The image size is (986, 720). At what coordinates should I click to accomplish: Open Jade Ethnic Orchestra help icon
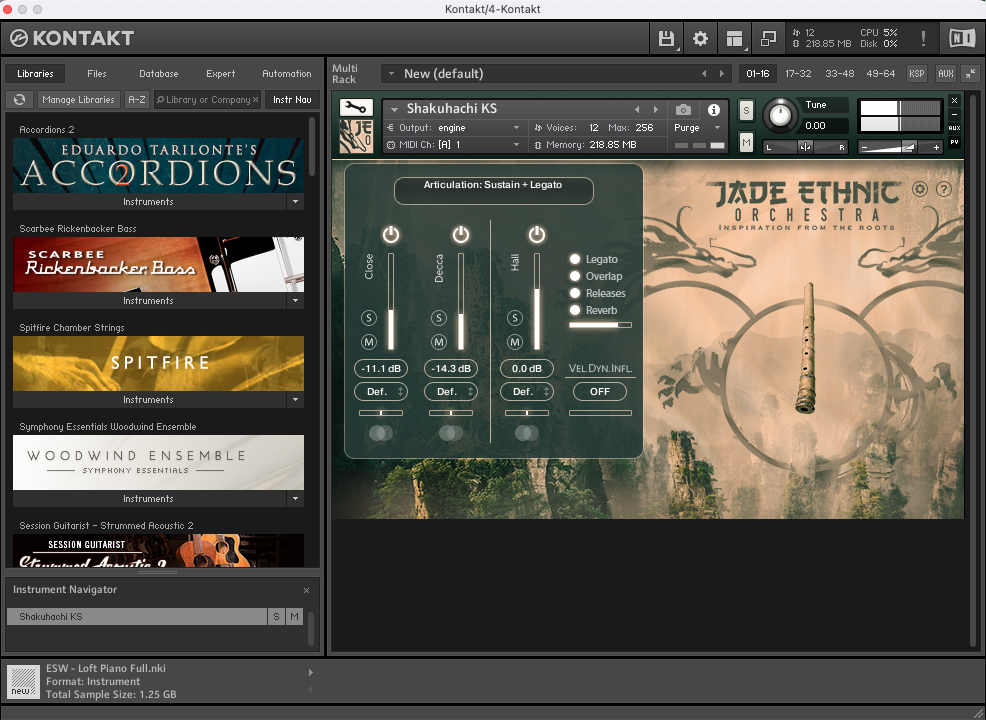pyautogui.click(x=944, y=189)
